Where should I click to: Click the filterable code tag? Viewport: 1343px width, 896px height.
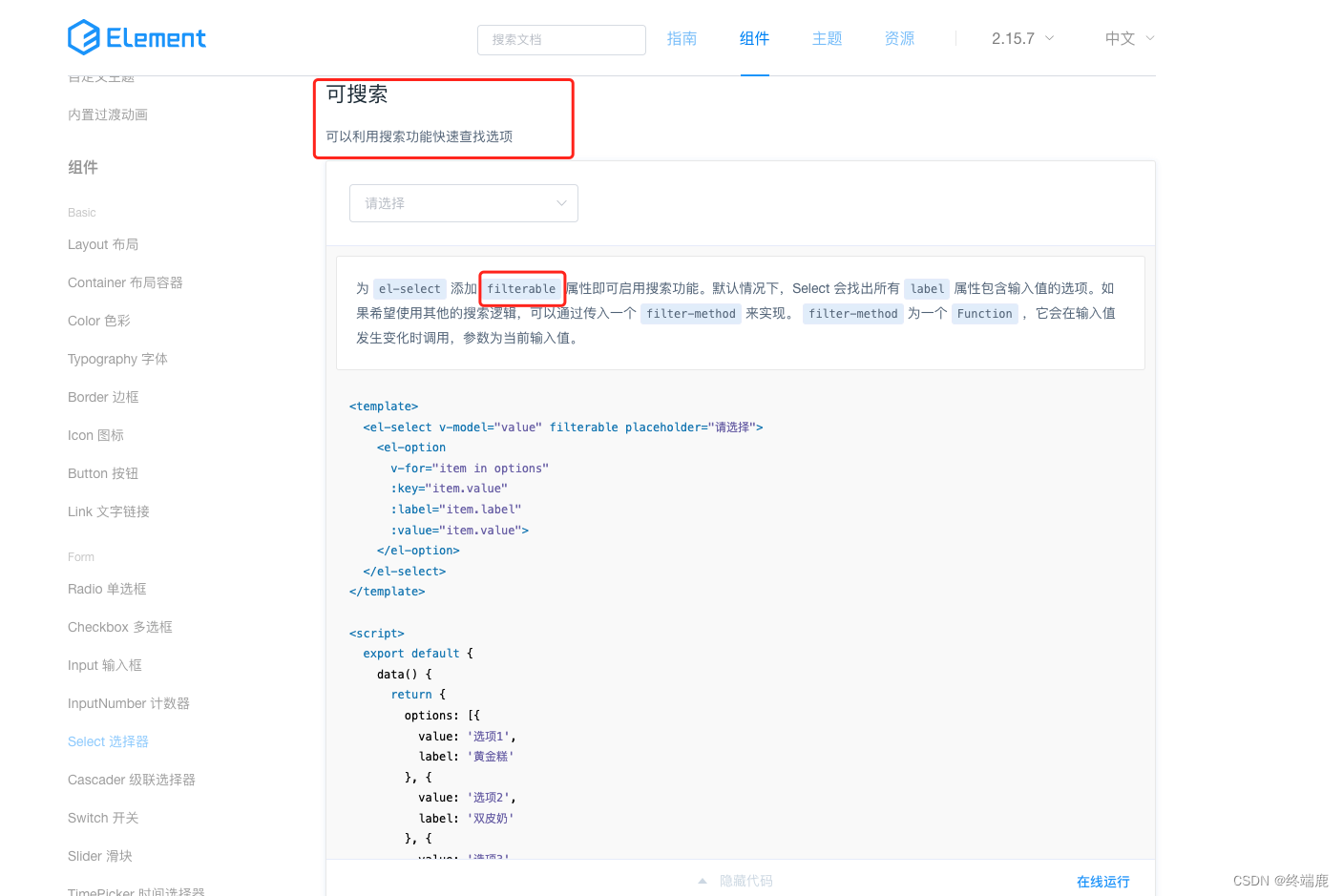(521, 288)
